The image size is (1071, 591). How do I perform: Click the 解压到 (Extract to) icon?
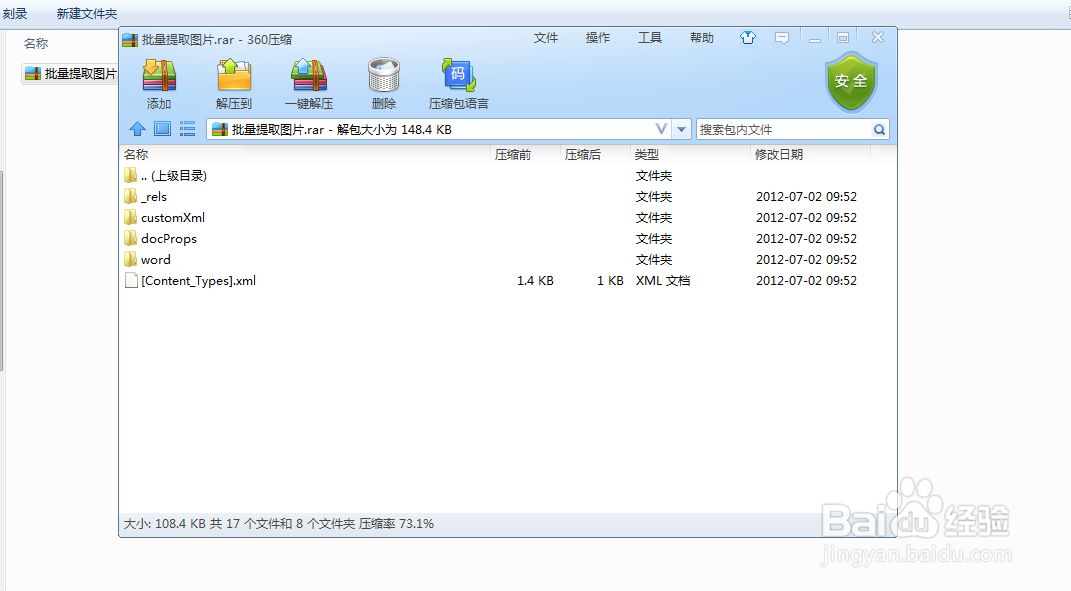click(x=234, y=76)
